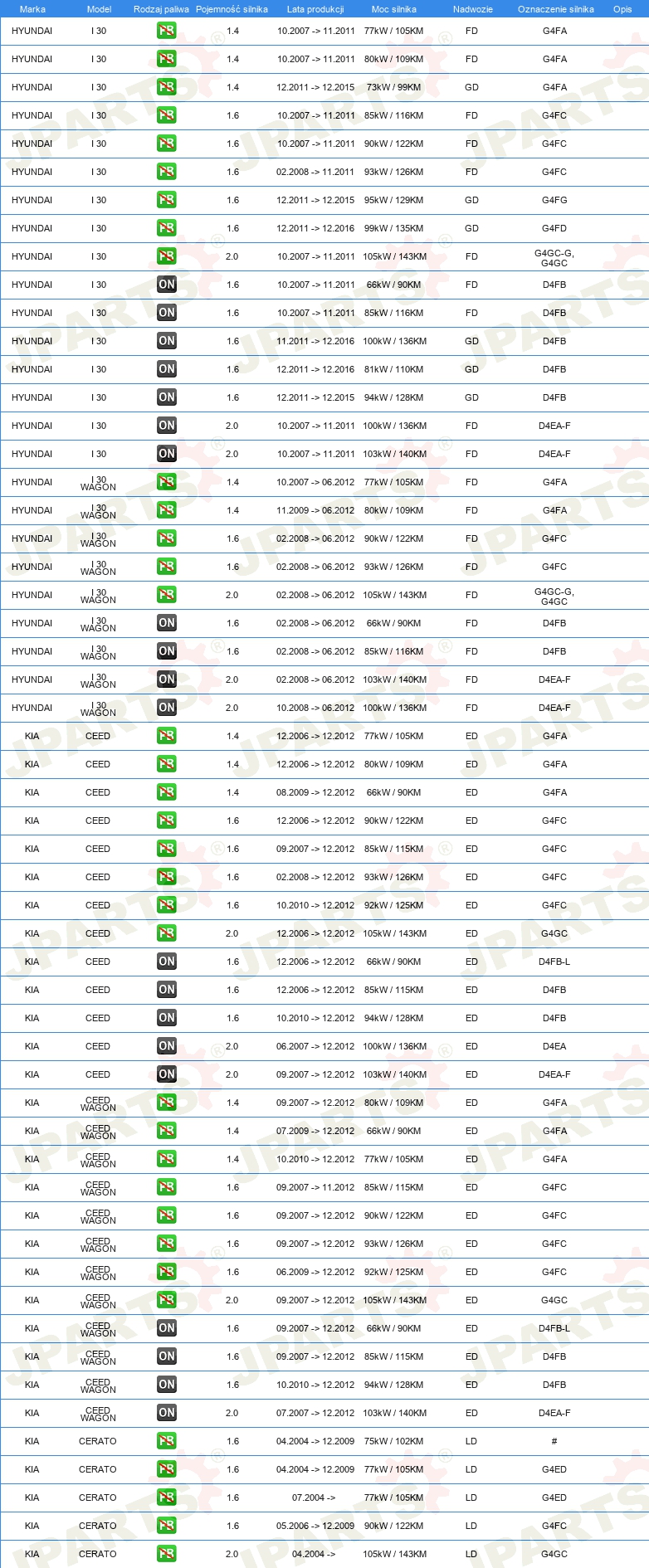Click diesel ON icon in Hyundai I 30 66kW/90KM row
The height and width of the screenshot is (1568, 649).
coord(166,285)
